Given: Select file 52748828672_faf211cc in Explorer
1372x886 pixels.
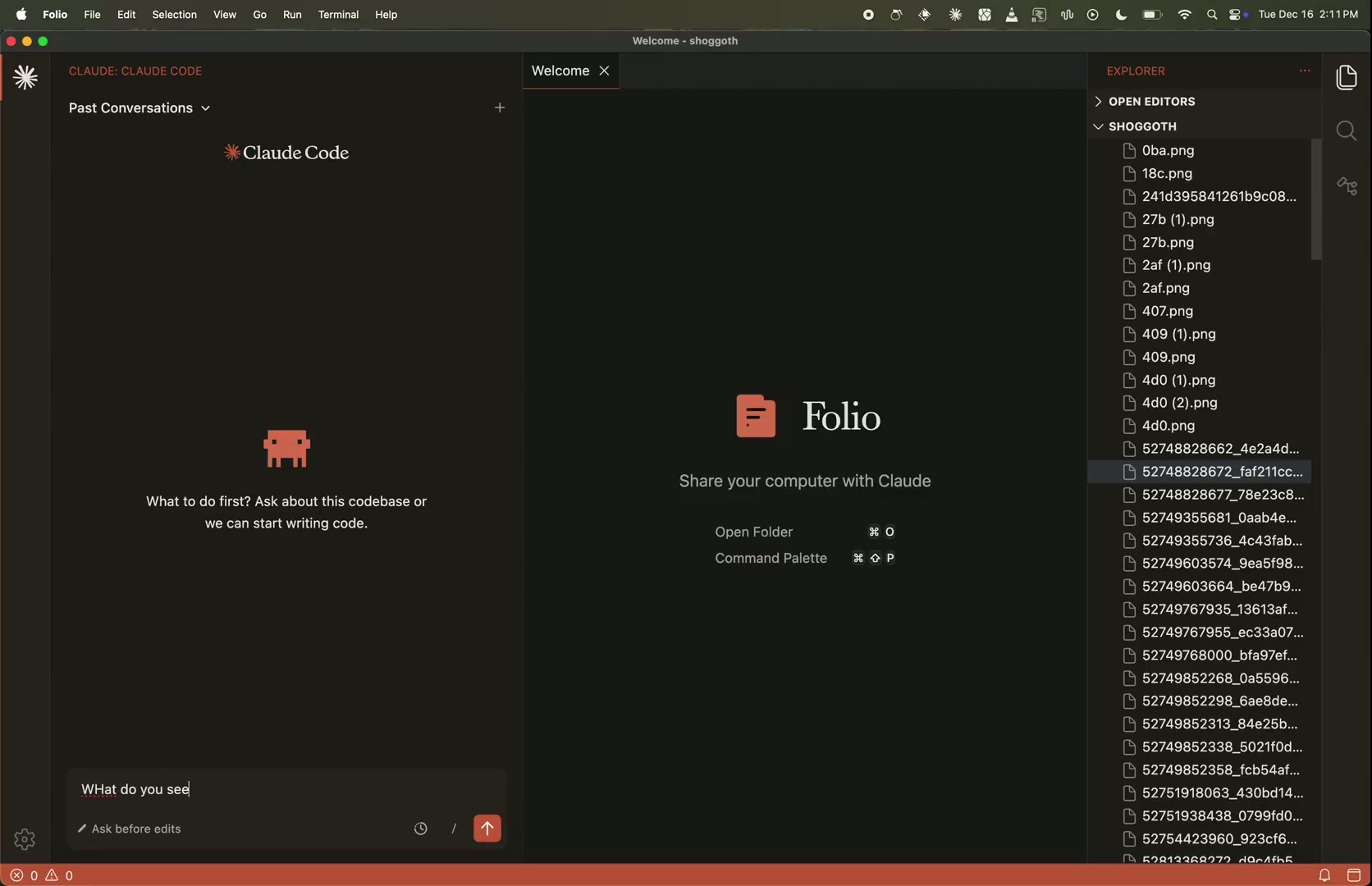Looking at the screenshot, I should (x=1200, y=472).
